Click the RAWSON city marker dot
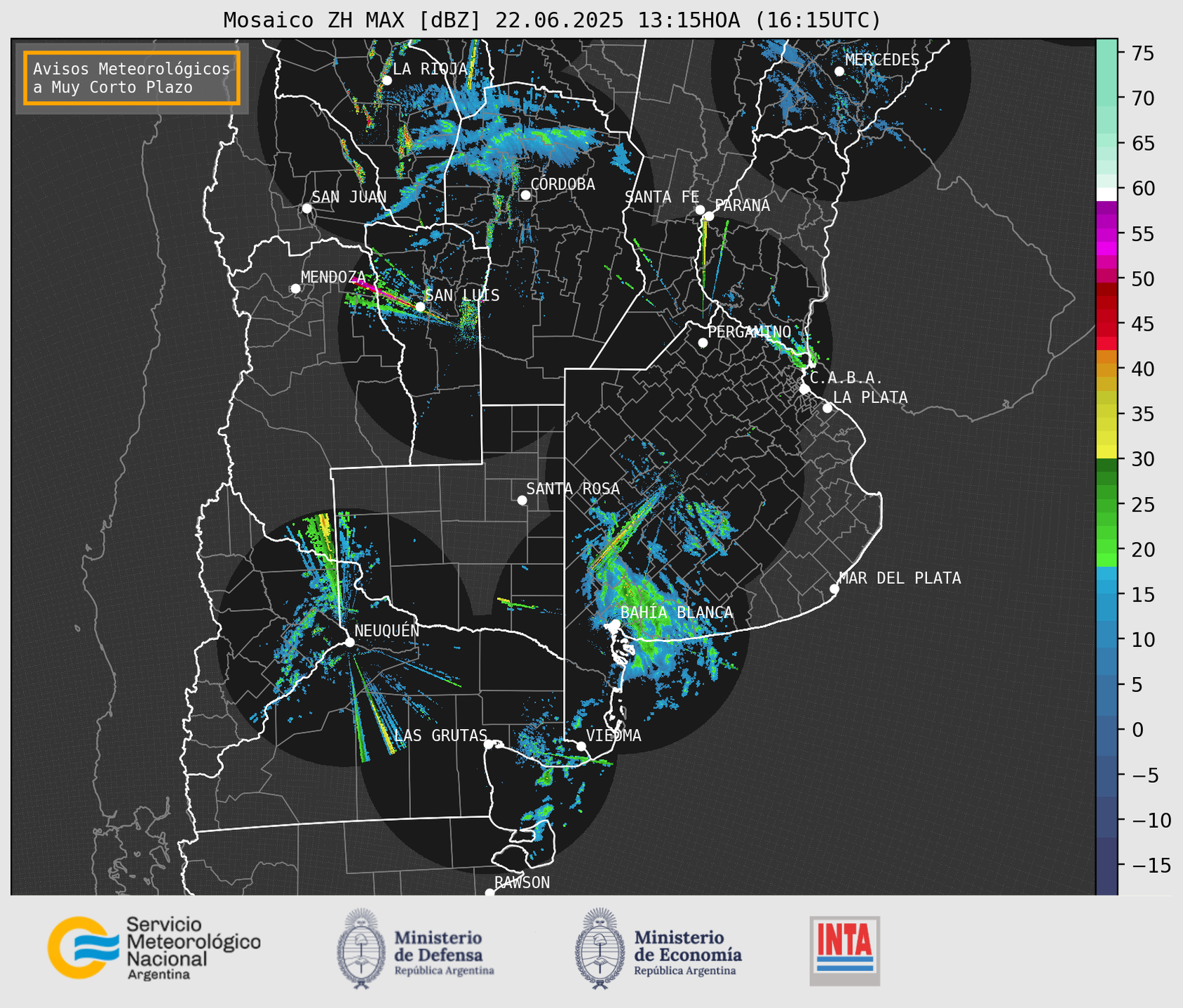Image resolution: width=1183 pixels, height=1008 pixels. coord(489,893)
